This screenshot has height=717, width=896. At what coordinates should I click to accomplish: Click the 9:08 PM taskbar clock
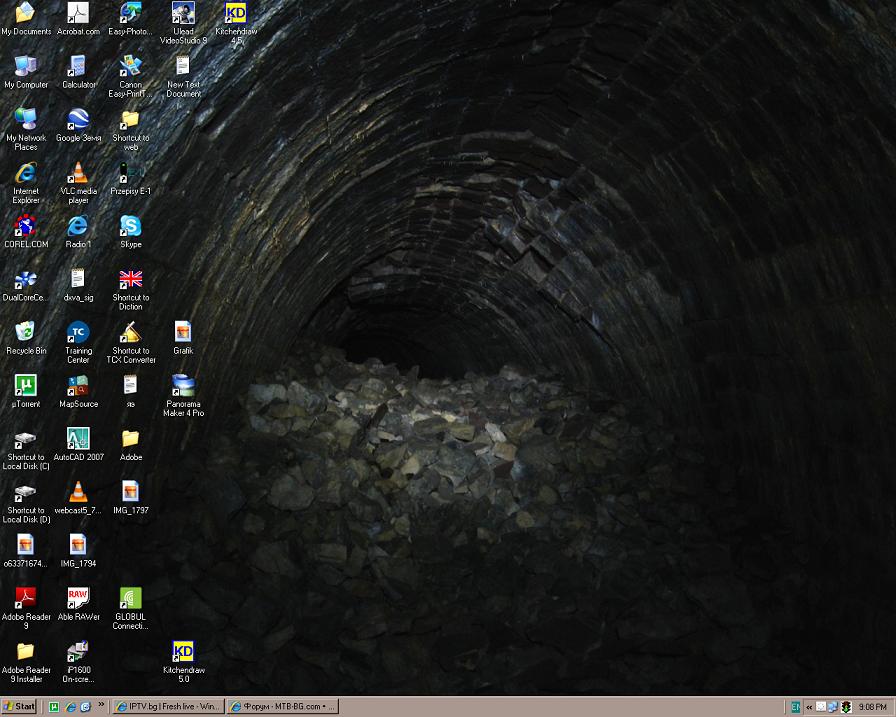pyautogui.click(x=873, y=707)
